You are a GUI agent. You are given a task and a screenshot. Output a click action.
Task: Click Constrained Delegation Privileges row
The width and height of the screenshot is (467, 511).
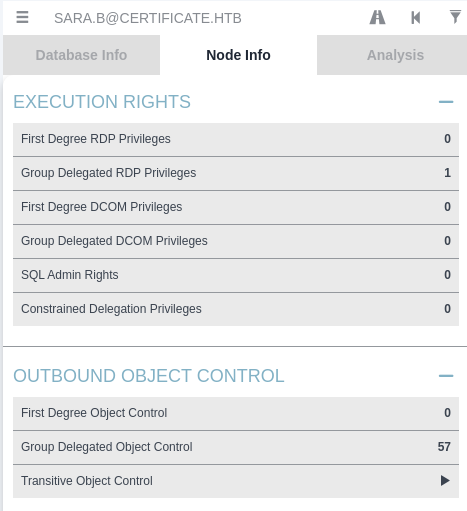pos(236,309)
